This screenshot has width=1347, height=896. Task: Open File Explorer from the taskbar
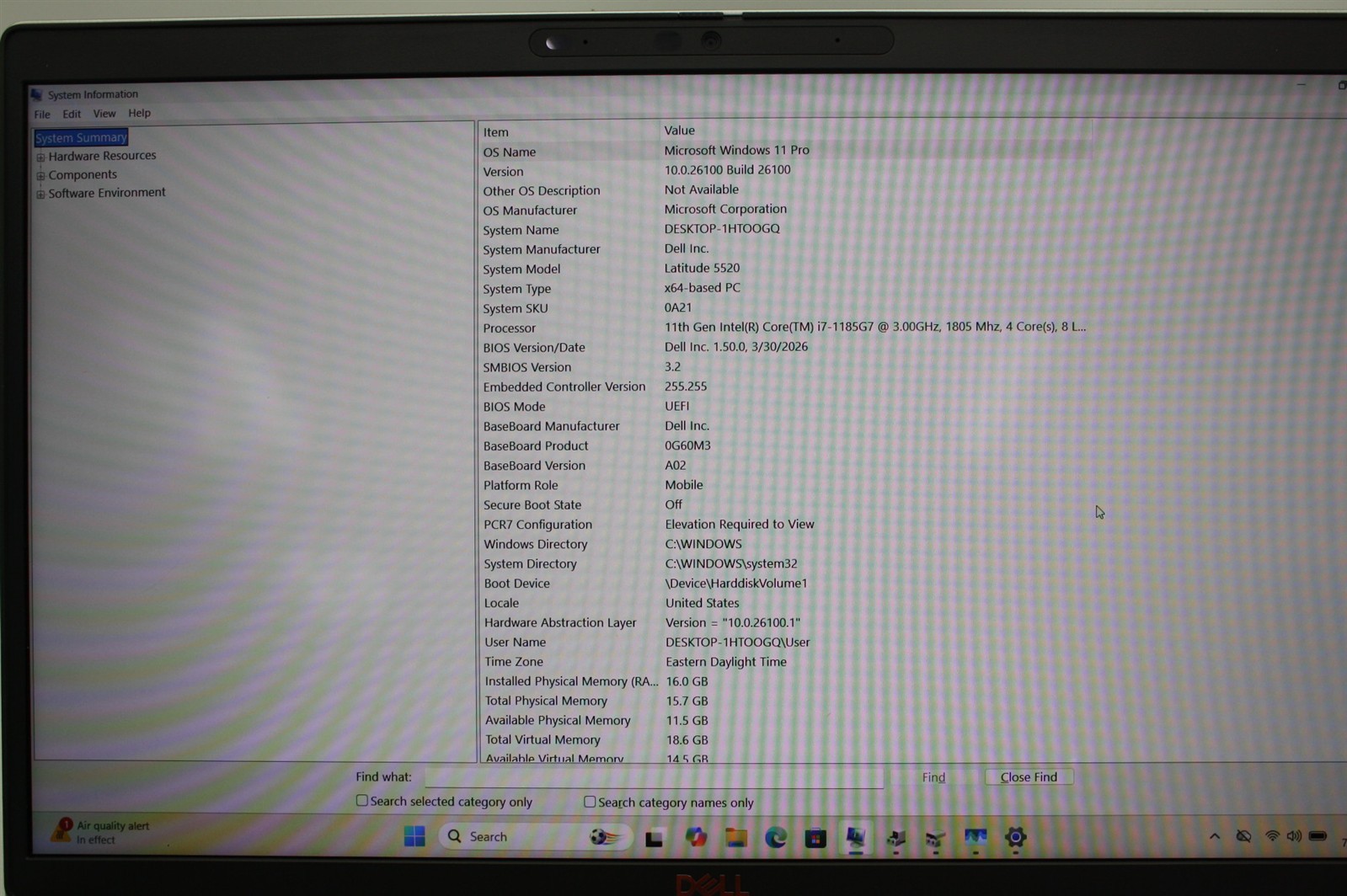coord(736,837)
